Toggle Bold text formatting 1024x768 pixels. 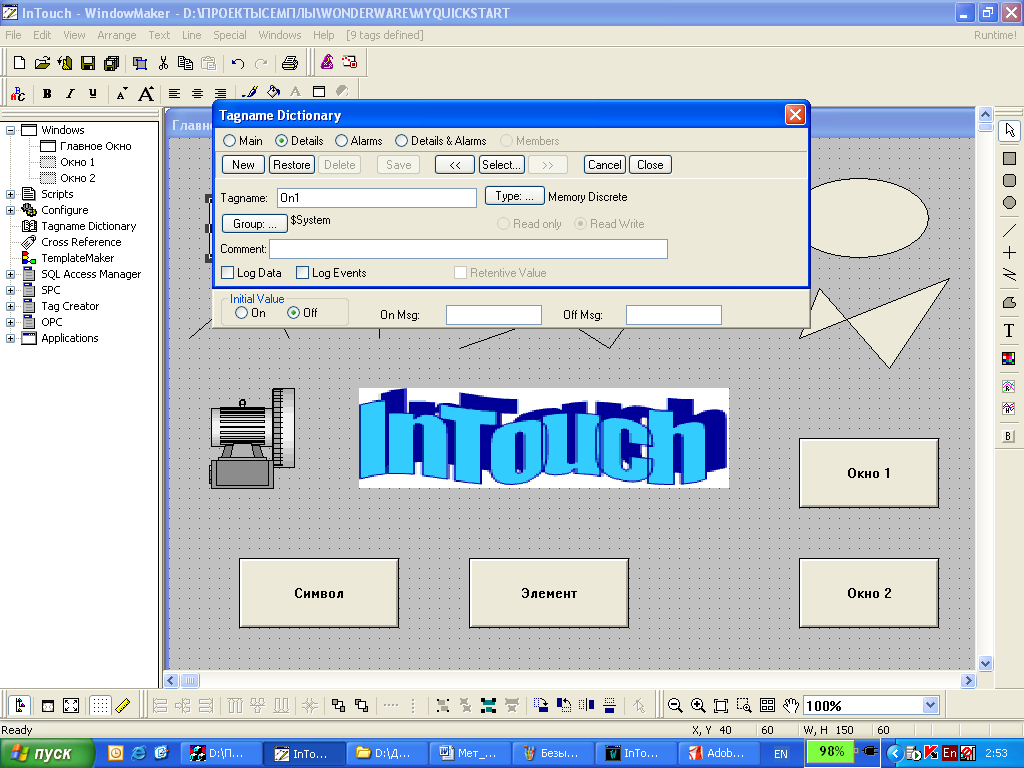[x=47, y=93]
